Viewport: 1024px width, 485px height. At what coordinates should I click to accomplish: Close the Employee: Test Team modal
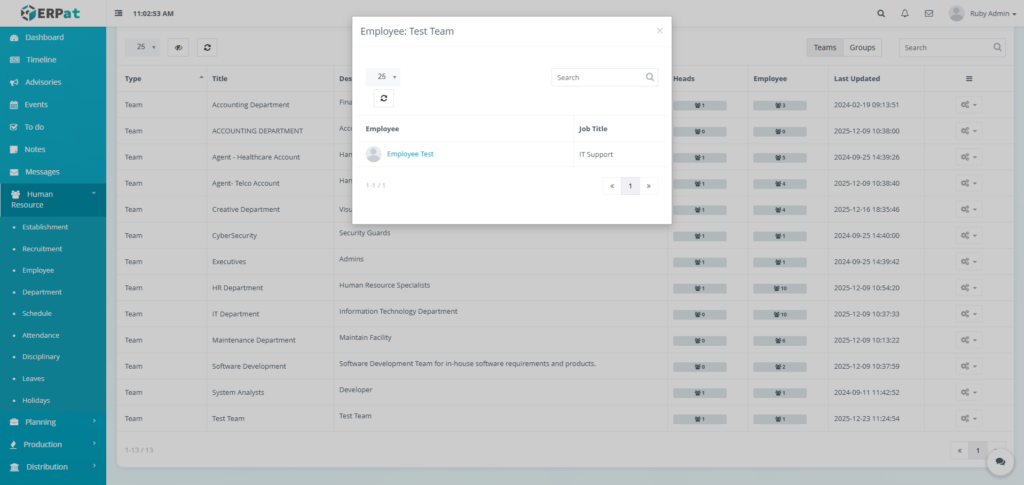659,31
